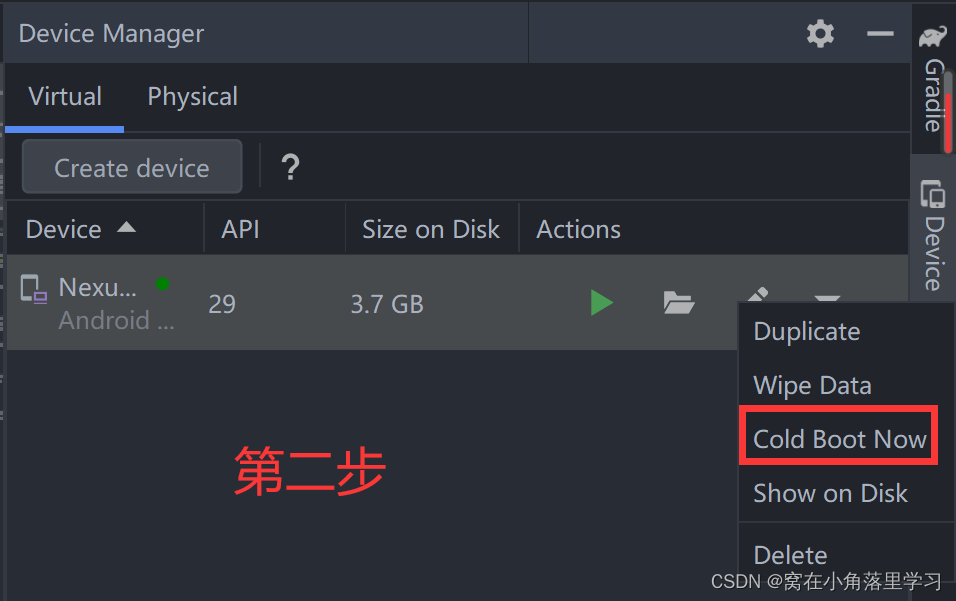Launch the Nexus emulator with the play icon
The height and width of the screenshot is (601, 956).
pyautogui.click(x=600, y=303)
